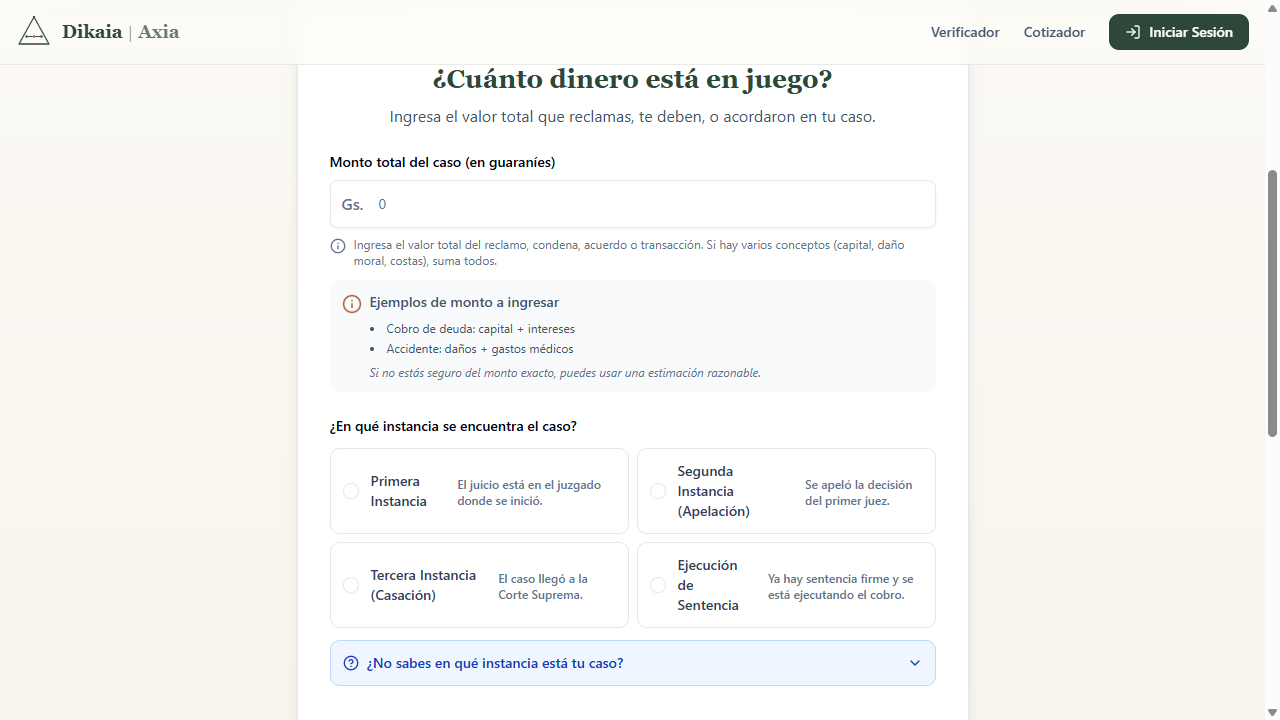Click the 'Accidente: daños + gastos médicos' bullet
This screenshot has width=1280, height=720.
coord(480,349)
